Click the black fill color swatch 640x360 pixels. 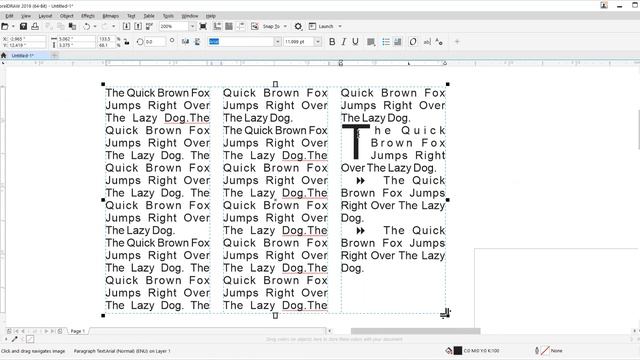pyautogui.click(x=458, y=351)
